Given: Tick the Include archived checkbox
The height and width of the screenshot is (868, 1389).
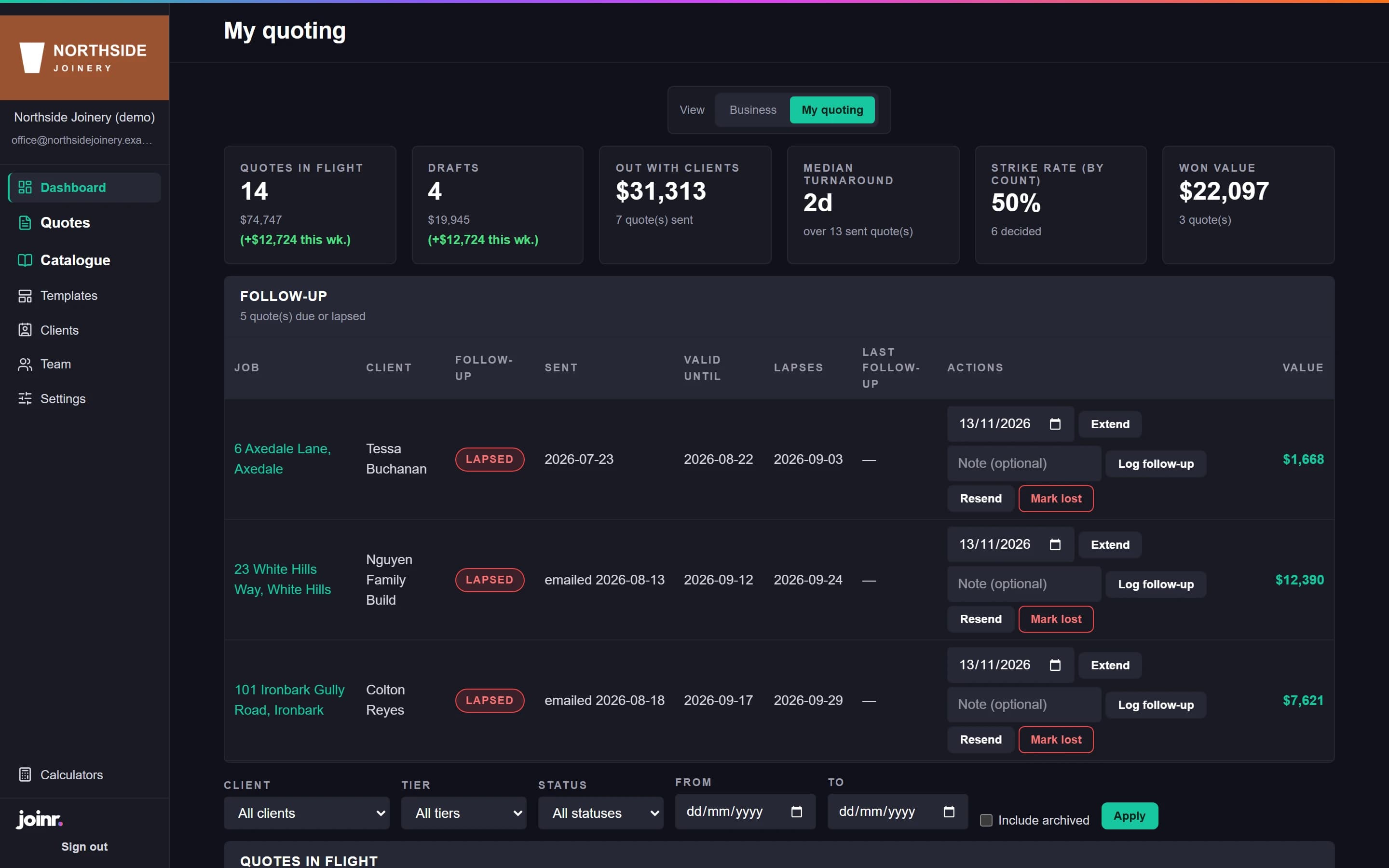Looking at the screenshot, I should point(986,820).
